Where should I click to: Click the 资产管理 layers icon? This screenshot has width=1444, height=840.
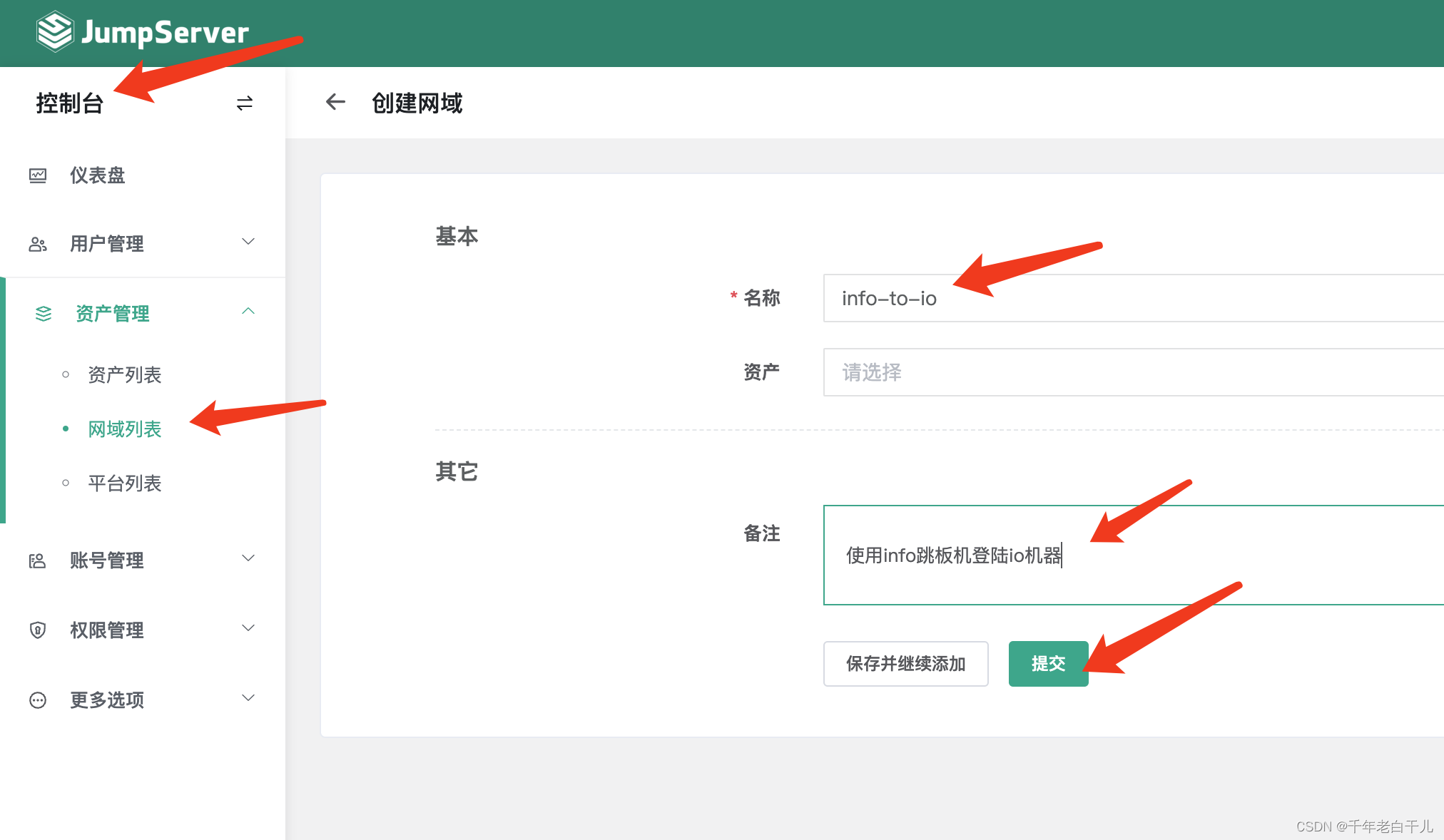(44, 314)
